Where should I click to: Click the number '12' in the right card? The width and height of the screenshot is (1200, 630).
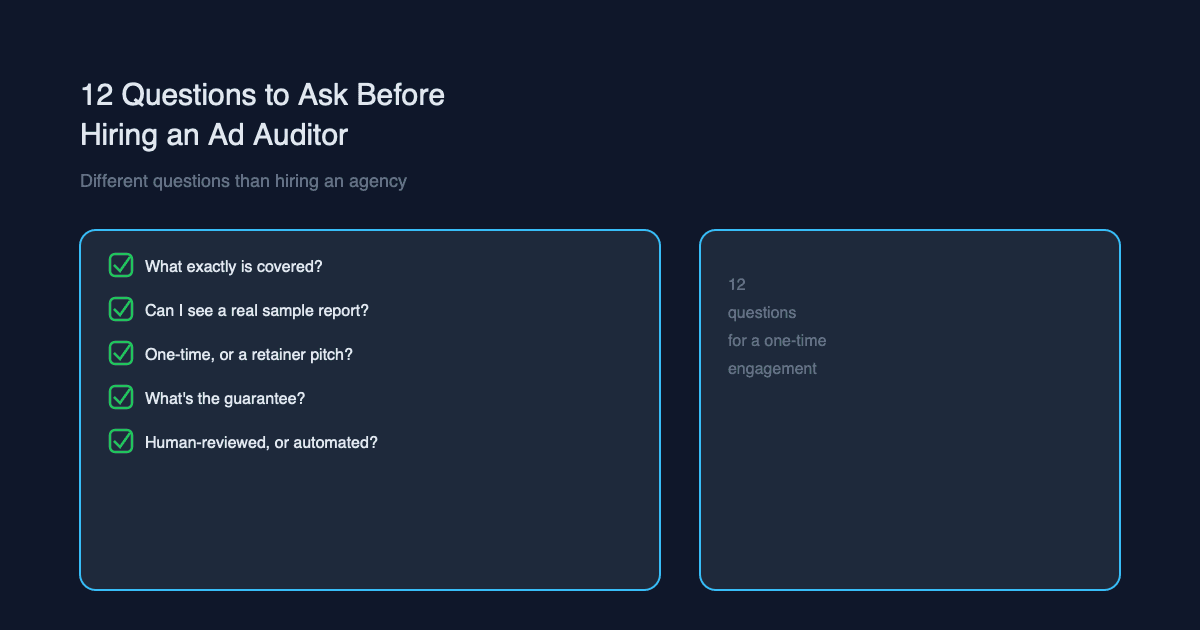pos(737,285)
